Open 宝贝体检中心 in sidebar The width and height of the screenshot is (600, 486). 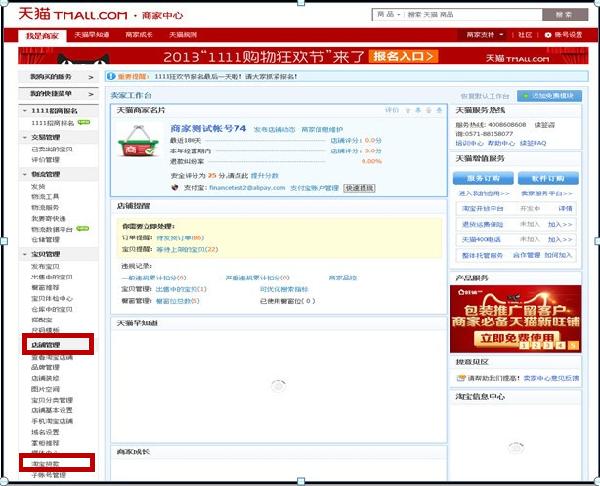52,298
